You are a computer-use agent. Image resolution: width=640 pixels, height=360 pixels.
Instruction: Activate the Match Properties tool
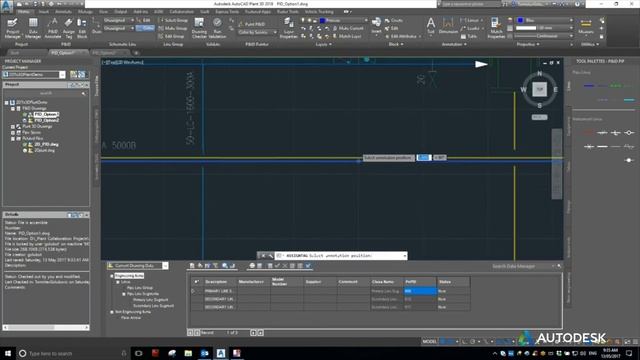pyautogui.click(x=496, y=28)
